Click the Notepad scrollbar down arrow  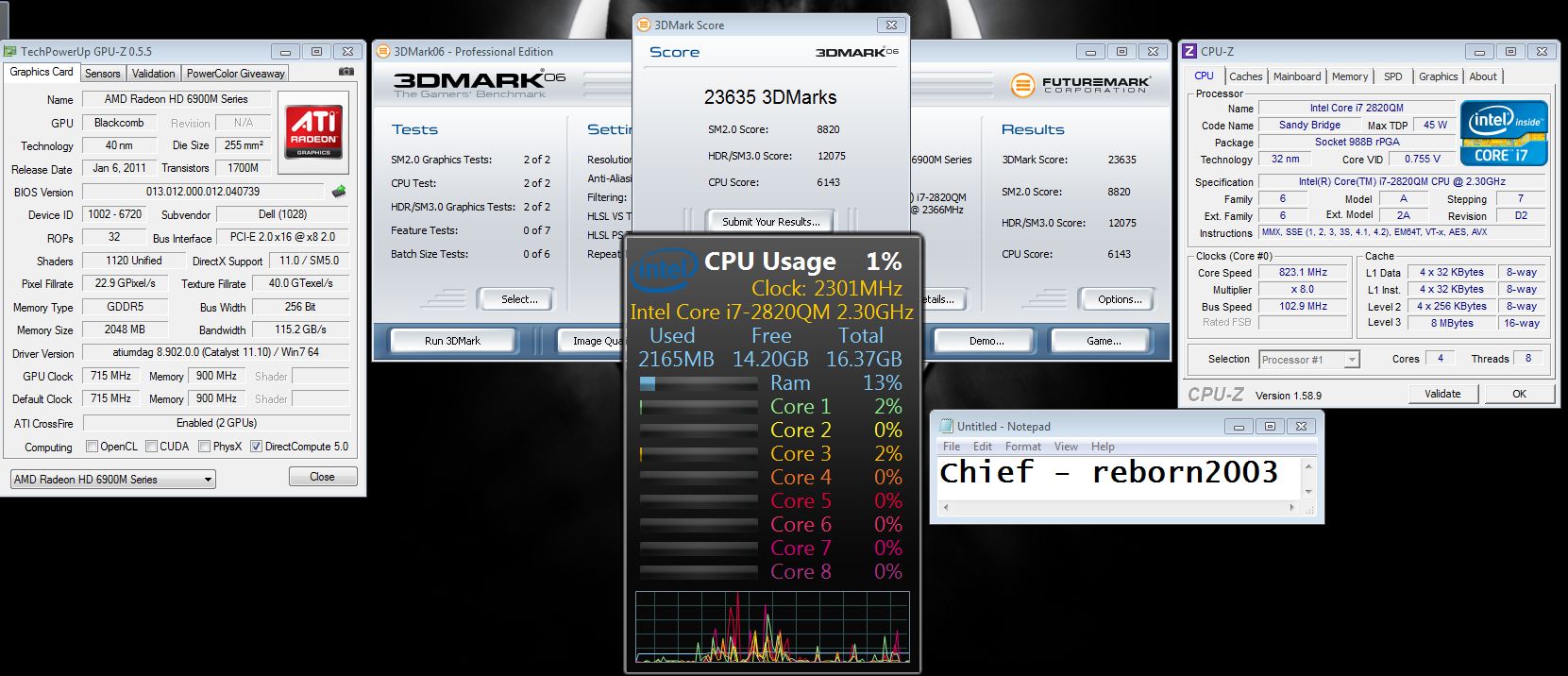click(x=1308, y=491)
